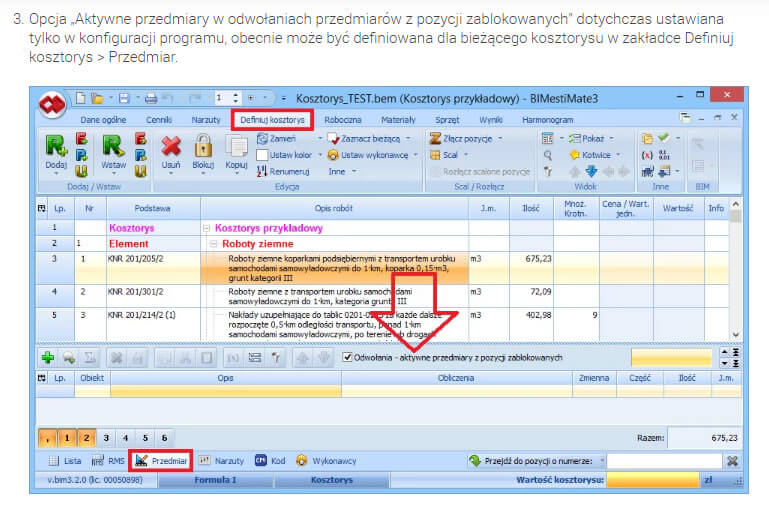
Task: Click the Ustaw wykonawcę hard-hat icon
Action: pyautogui.click(x=333, y=155)
